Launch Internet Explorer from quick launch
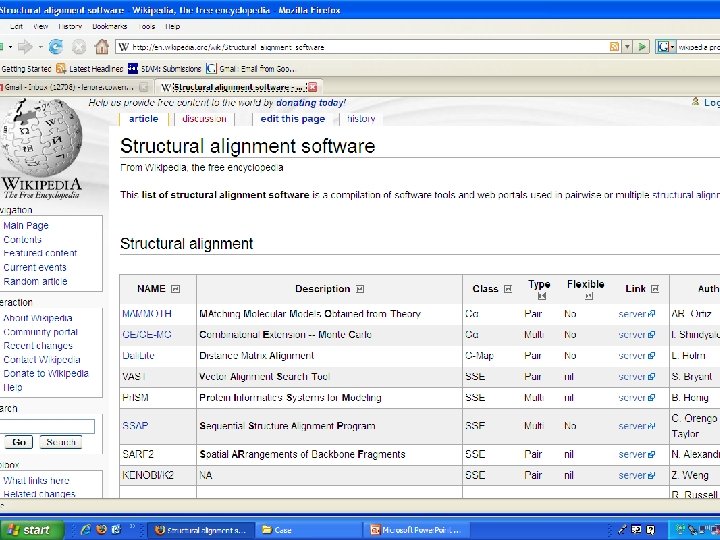Image resolution: width=720 pixels, height=540 pixels. tap(85, 529)
